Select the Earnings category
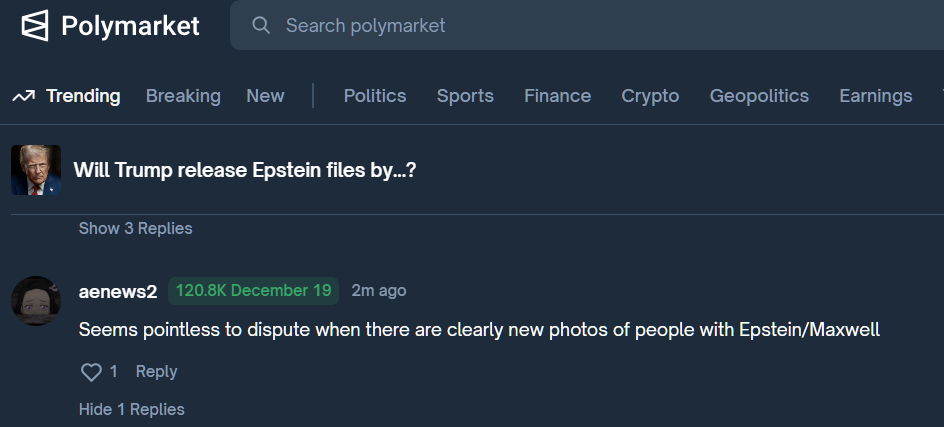This screenshot has height=427, width=944. tap(875, 96)
